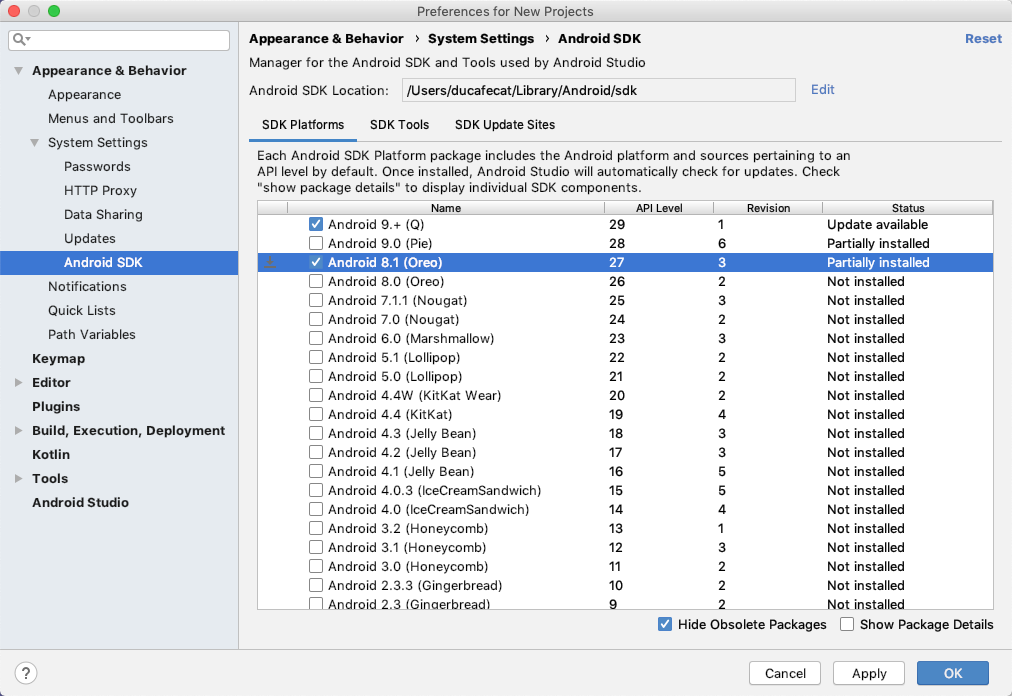1012x696 pixels.
Task: Open the Data Sharing settings
Action: pyautogui.click(x=103, y=214)
